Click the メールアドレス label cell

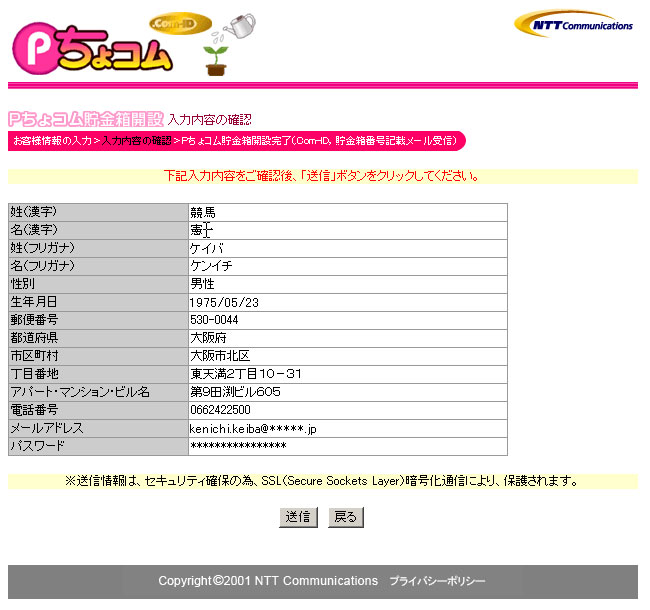[x=98, y=429]
